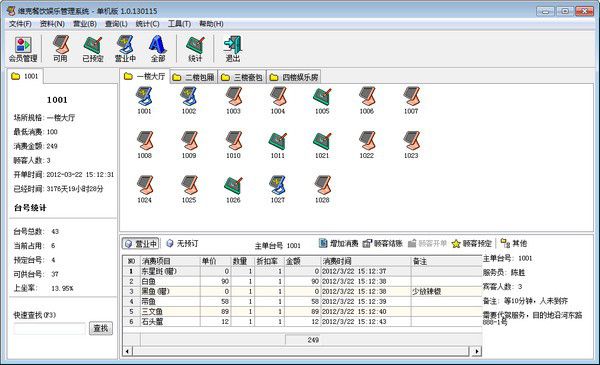
Task: Switch to the 二楼包厢 tab
Action: [x=194, y=77]
